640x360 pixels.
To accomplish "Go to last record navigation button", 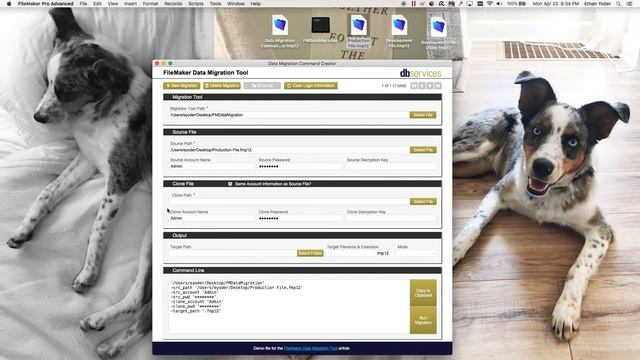I will tap(438, 86).
